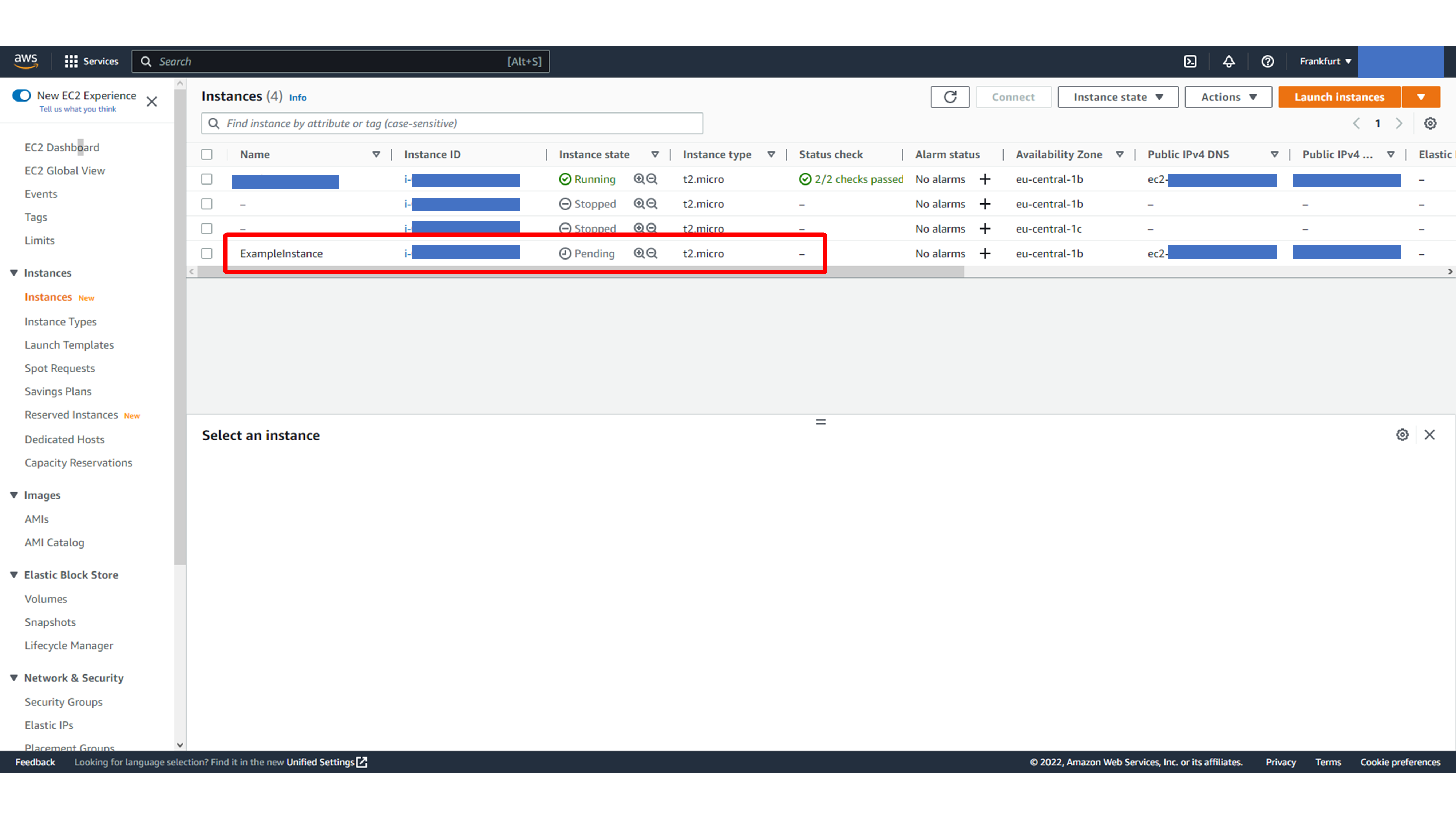The height and width of the screenshot is (819, 1456).
Task: Open the Frankfurt region dropdown
Action: click(x=1325, y=61)
